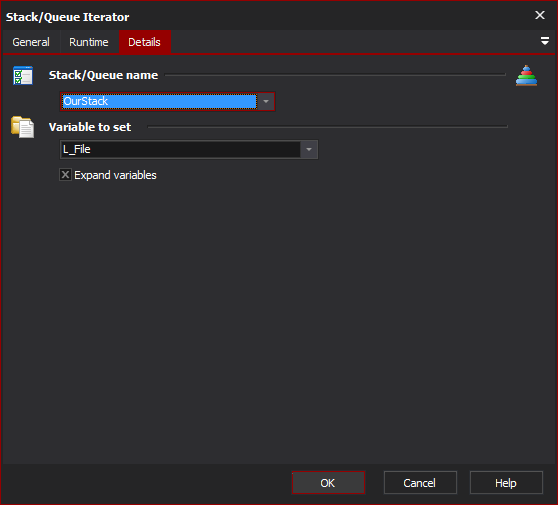Switch to the Runtime tab
558x505 pixels.
89,42
